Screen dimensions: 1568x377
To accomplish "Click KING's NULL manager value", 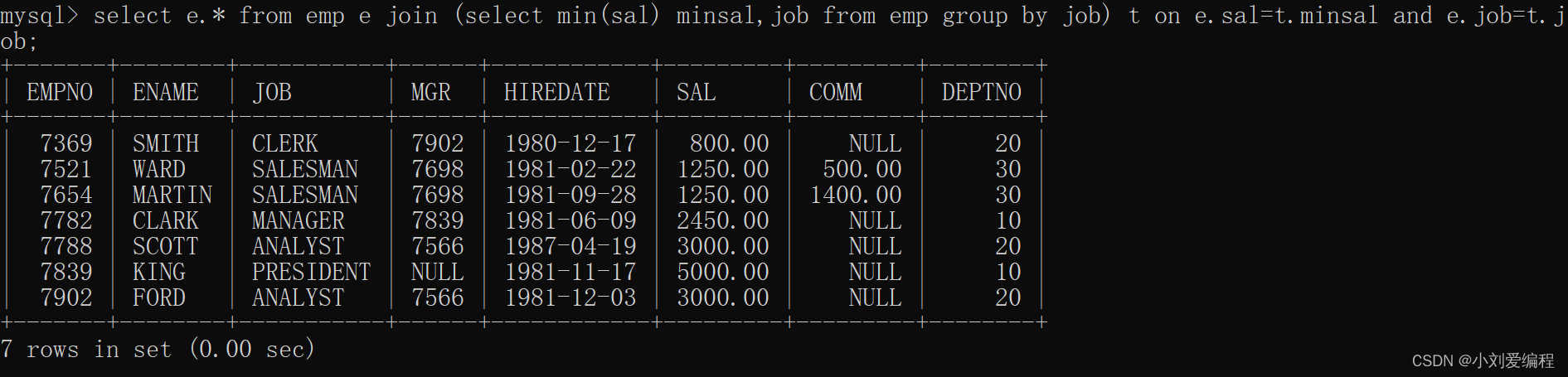I will [x=438, y=272].
